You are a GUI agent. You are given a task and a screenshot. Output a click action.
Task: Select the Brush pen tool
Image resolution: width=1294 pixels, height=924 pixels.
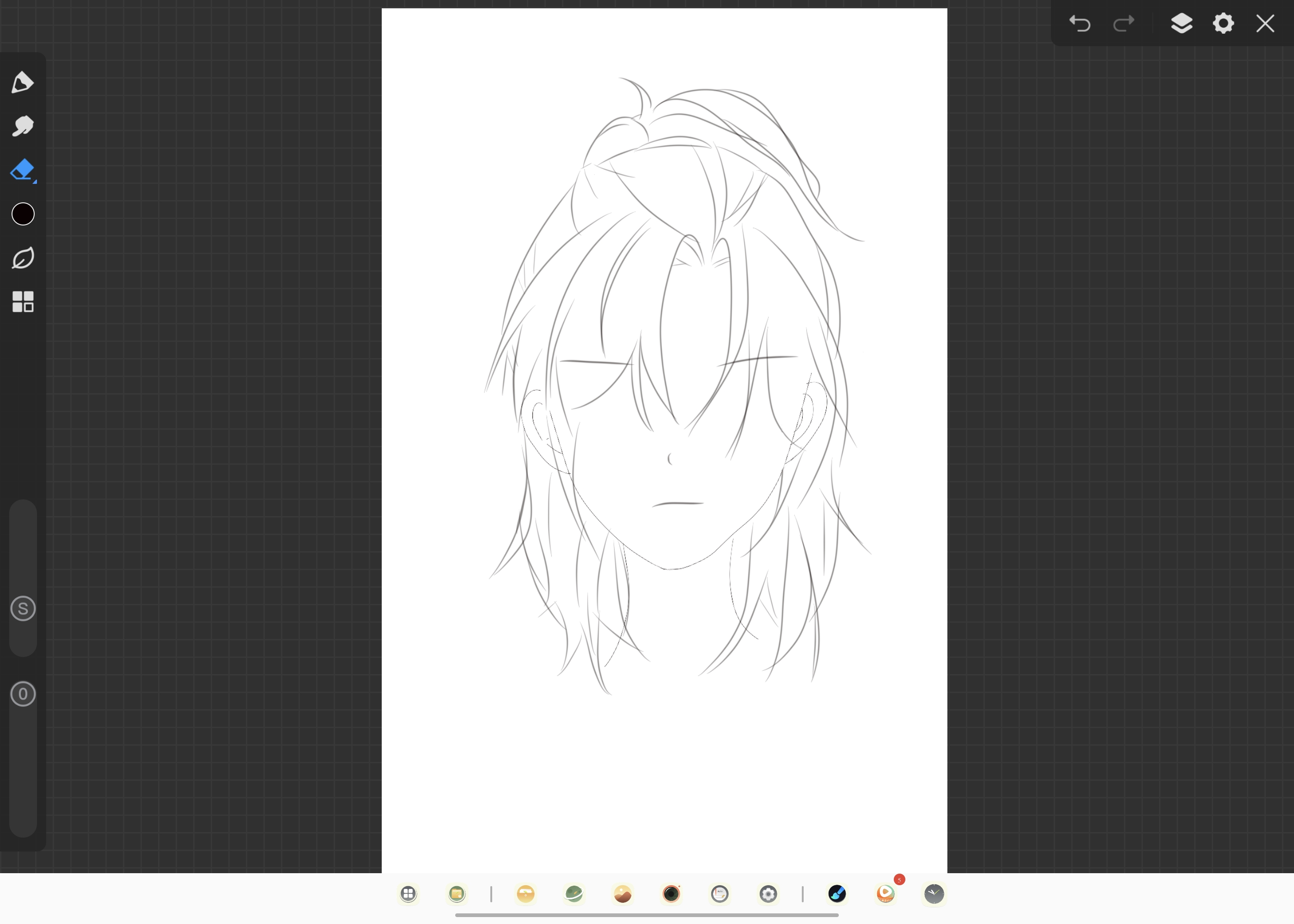click(x=23, y=83)
